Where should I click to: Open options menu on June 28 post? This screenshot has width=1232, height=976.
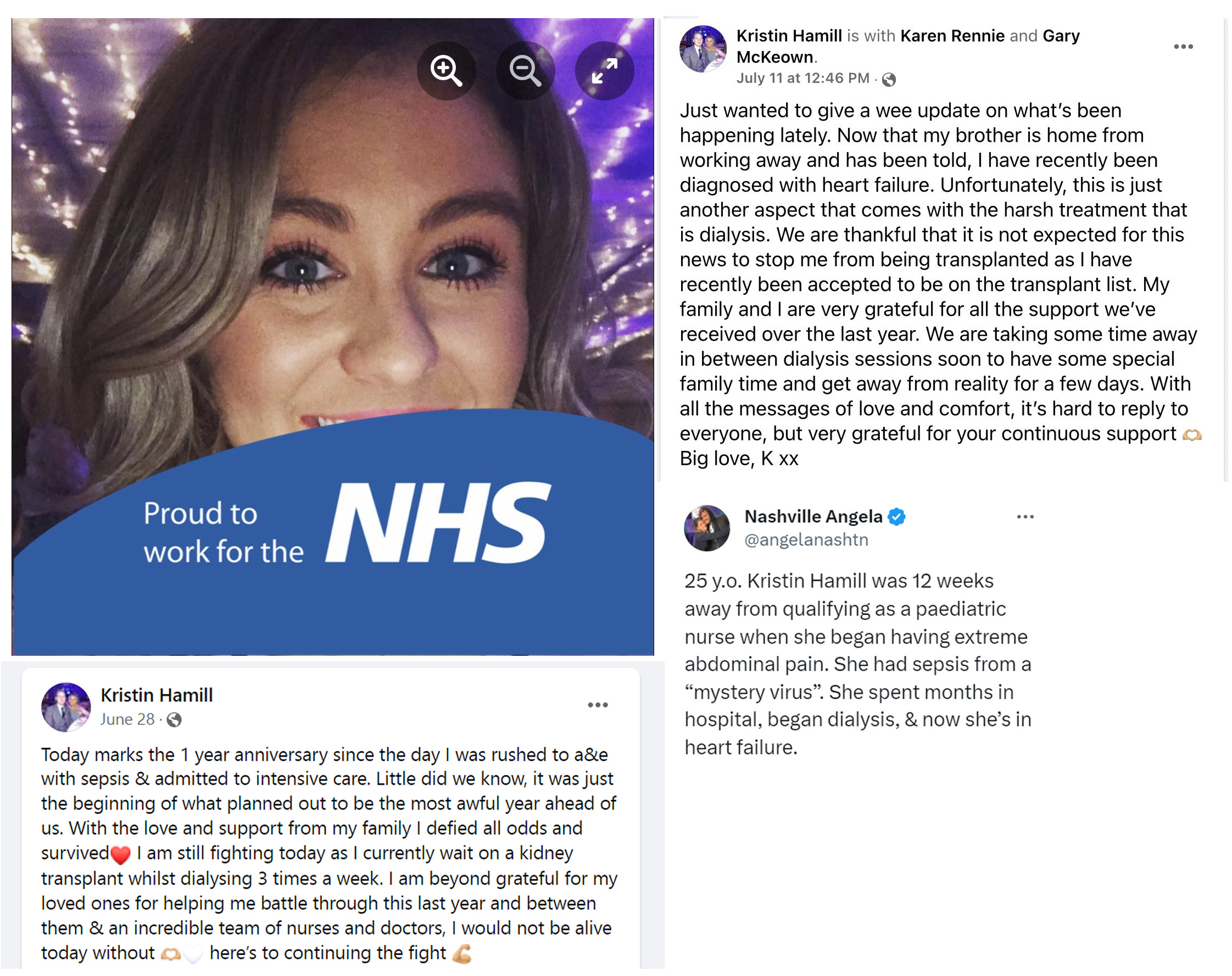pyautogui.click(x=598, y=705)
